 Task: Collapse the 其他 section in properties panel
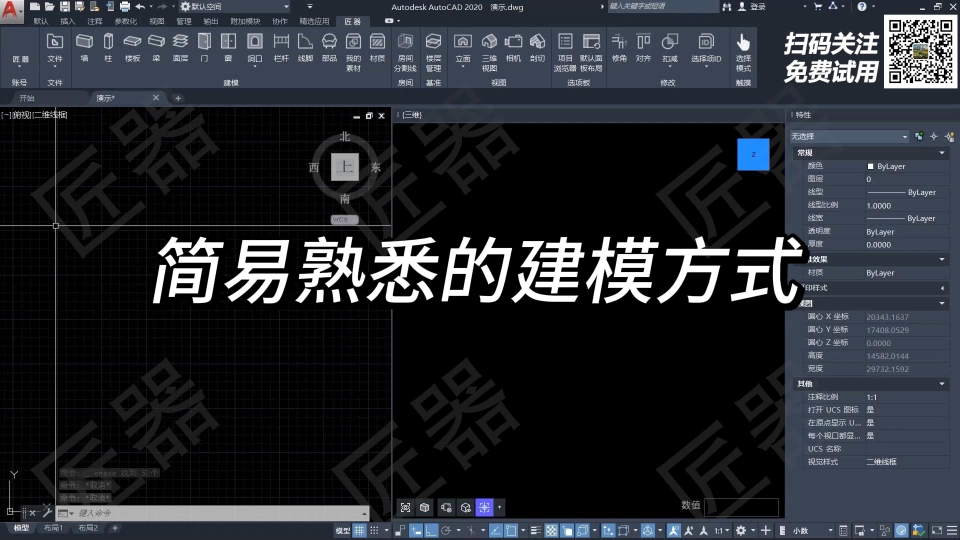(942, 384)
